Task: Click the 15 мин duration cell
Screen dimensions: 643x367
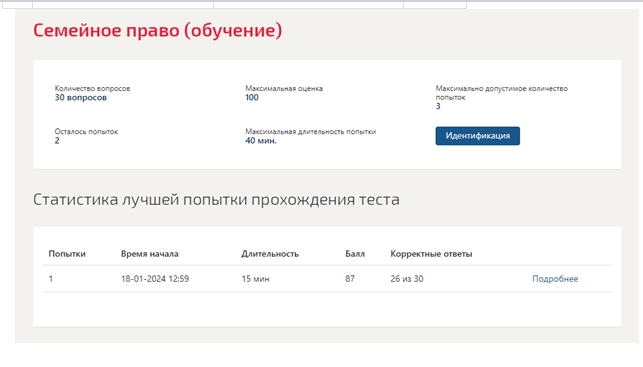Action: 255,279
